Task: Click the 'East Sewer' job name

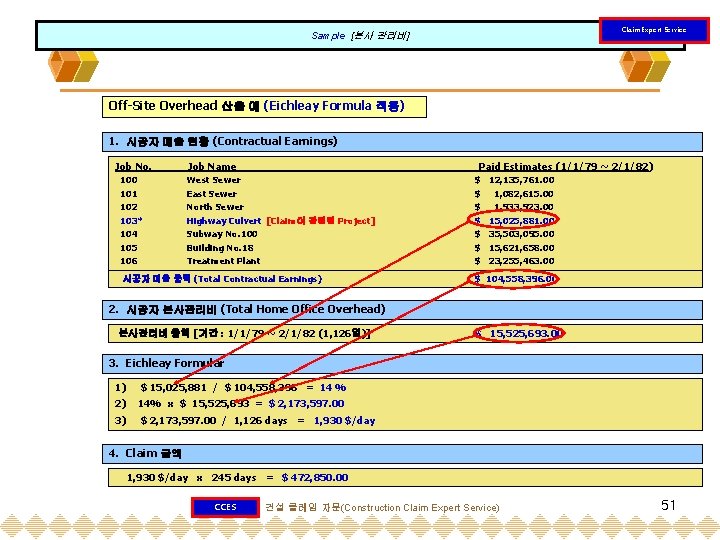Action: (212, 194)
